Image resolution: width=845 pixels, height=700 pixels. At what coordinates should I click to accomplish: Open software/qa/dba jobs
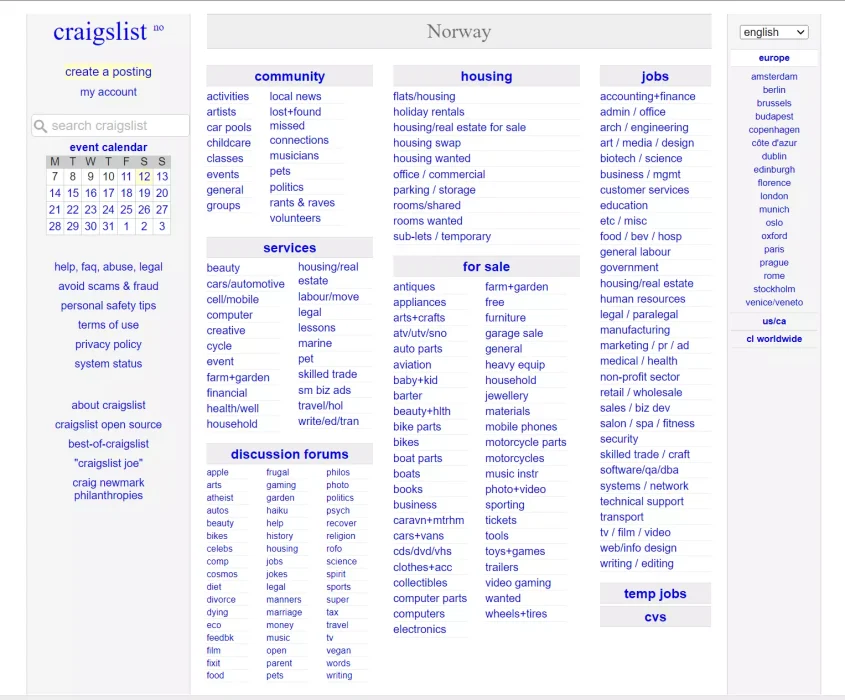pyautogui.click(x=639, y=470)
